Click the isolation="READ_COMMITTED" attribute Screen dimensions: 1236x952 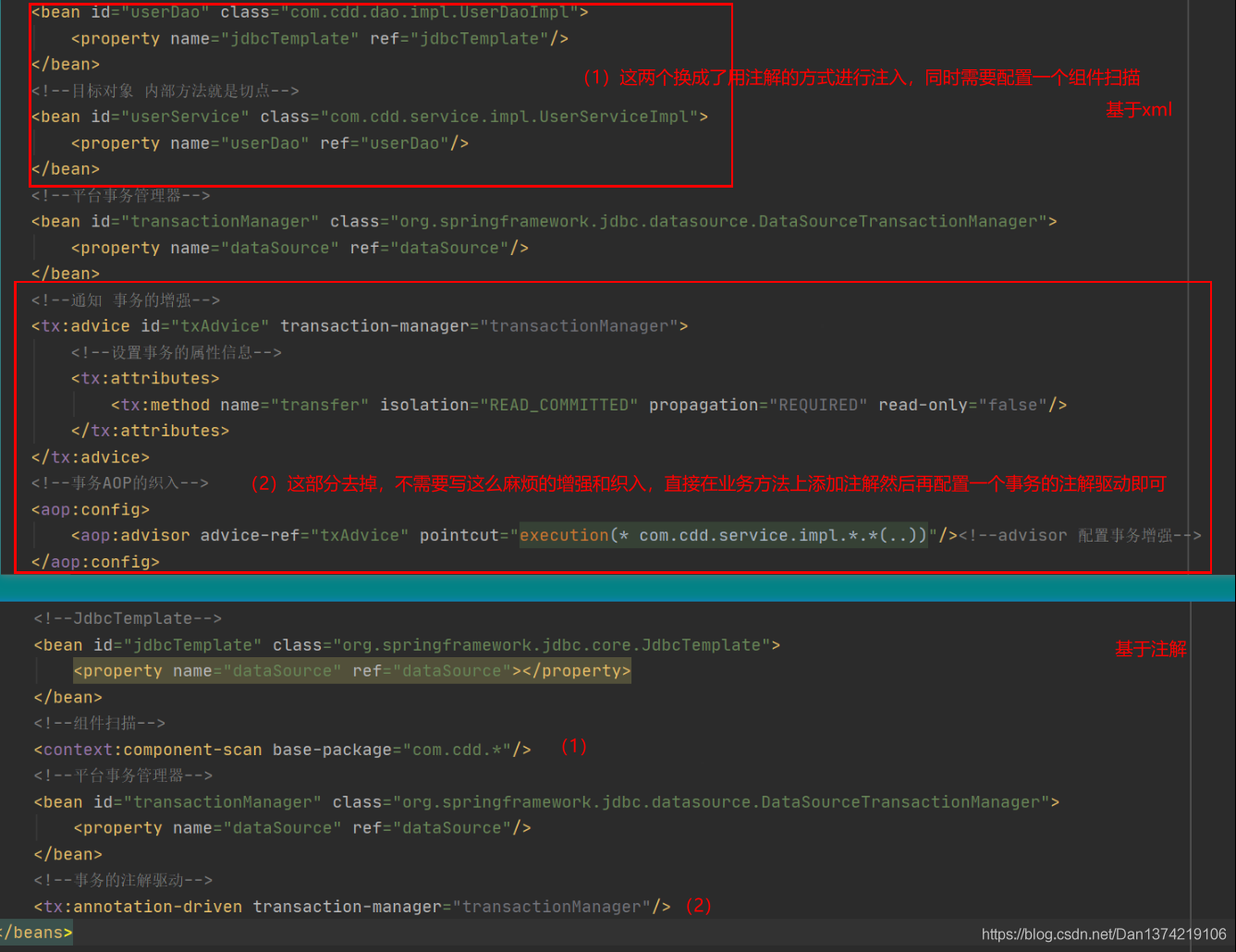(509, 405)
